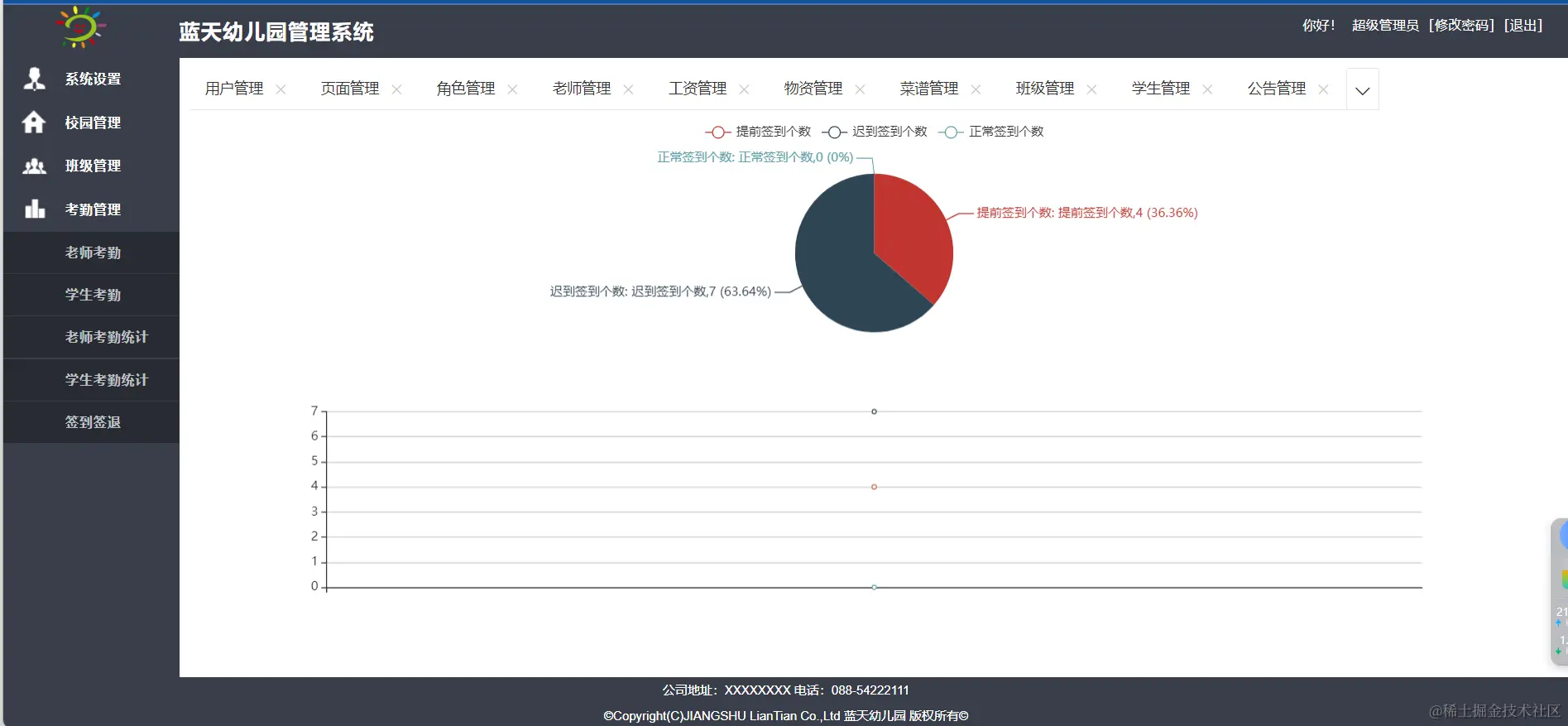Click the 超级管理员 username text
Viewport: 1568px width, 726px height.
[1385, 26]
